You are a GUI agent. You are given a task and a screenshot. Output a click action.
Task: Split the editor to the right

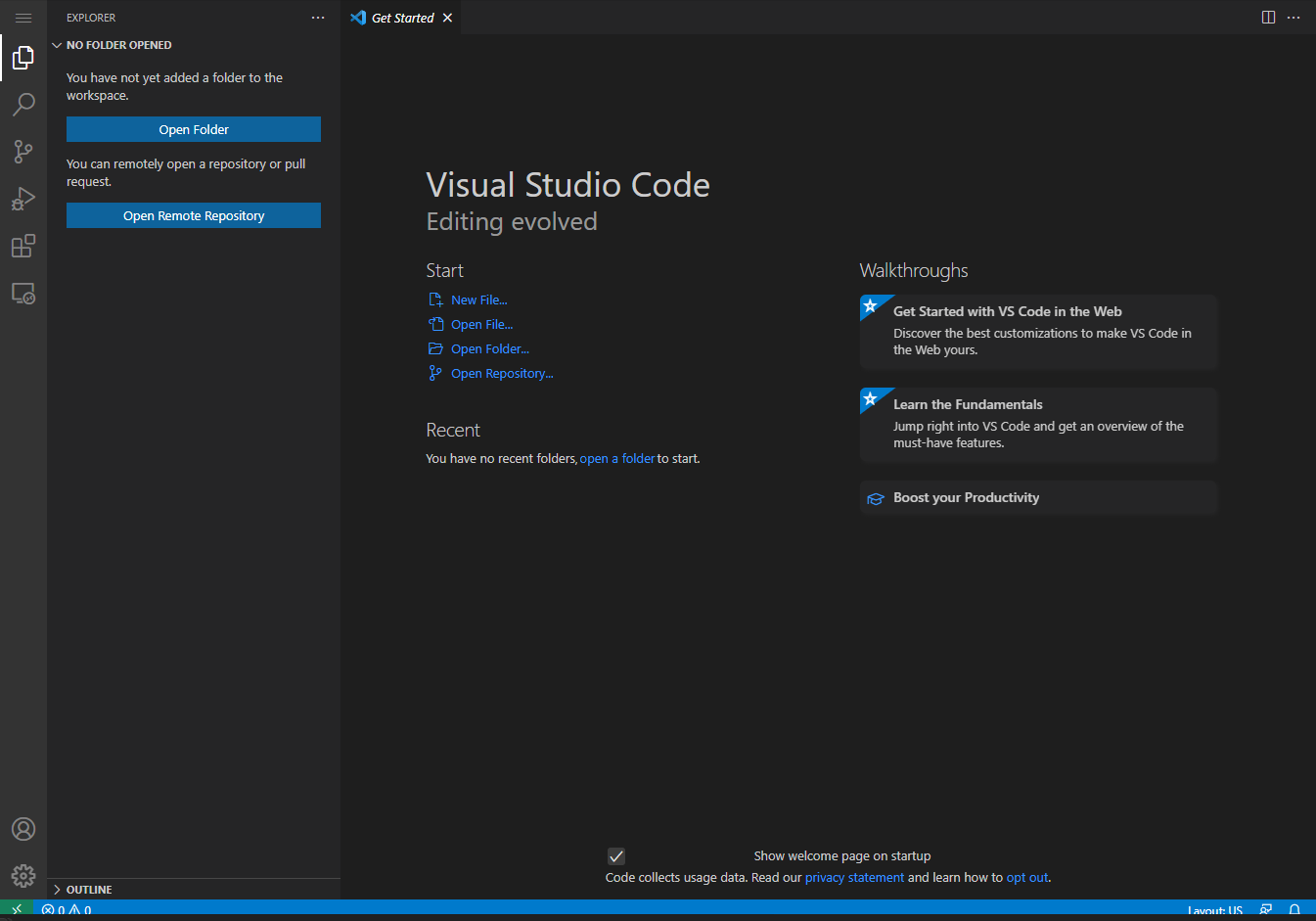(1268, 18)
